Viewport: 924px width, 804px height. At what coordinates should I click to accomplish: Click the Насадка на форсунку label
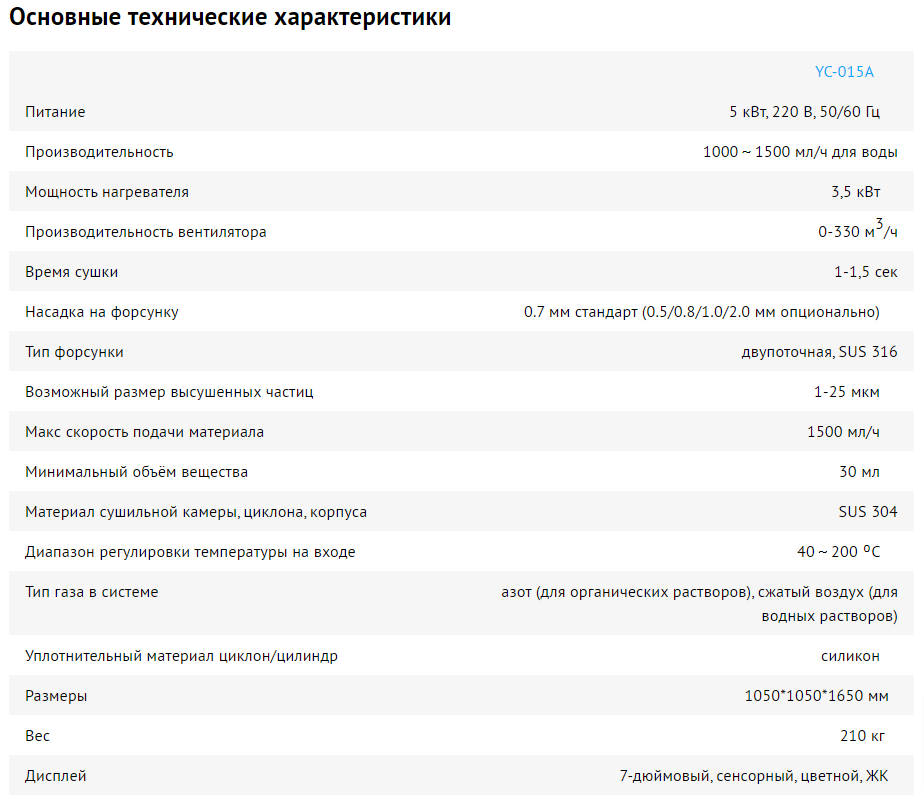pos(101,312)
